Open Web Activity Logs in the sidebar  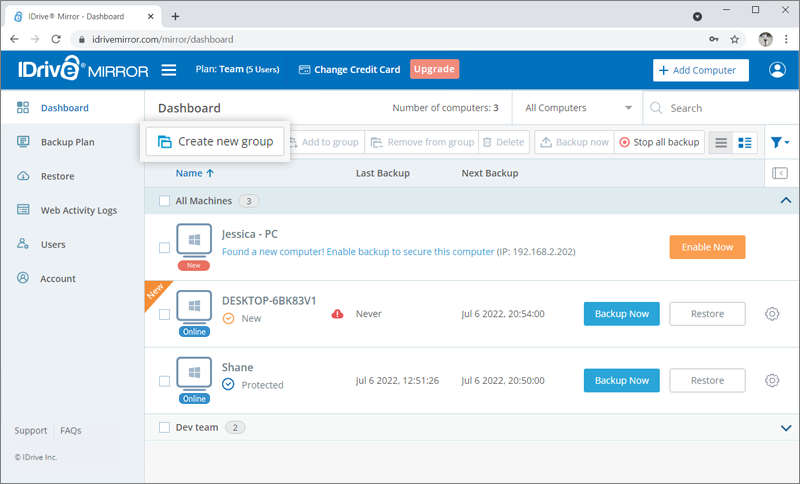pos(79,210)
